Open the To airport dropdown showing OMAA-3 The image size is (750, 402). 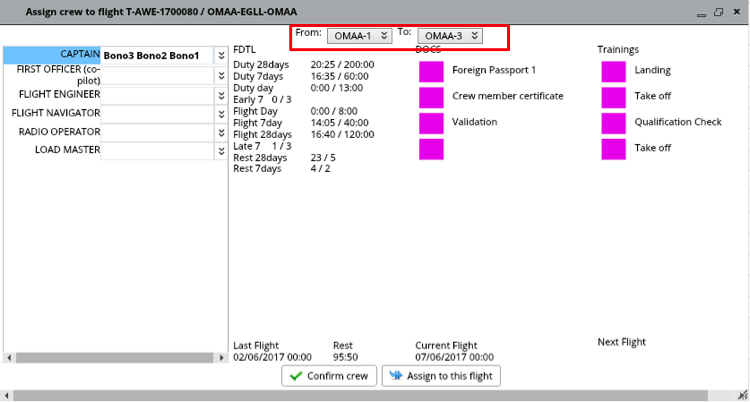[449, 36]
